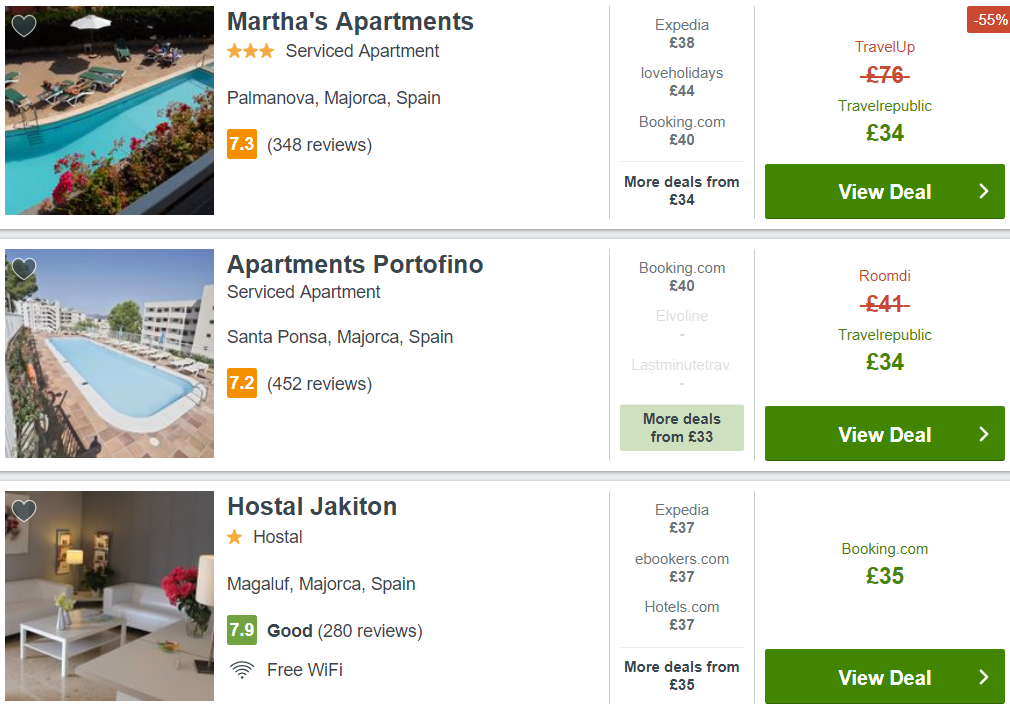The image size is (1010, 712).
Task: Click the Free WiFi icon
Action: [242, 670]
